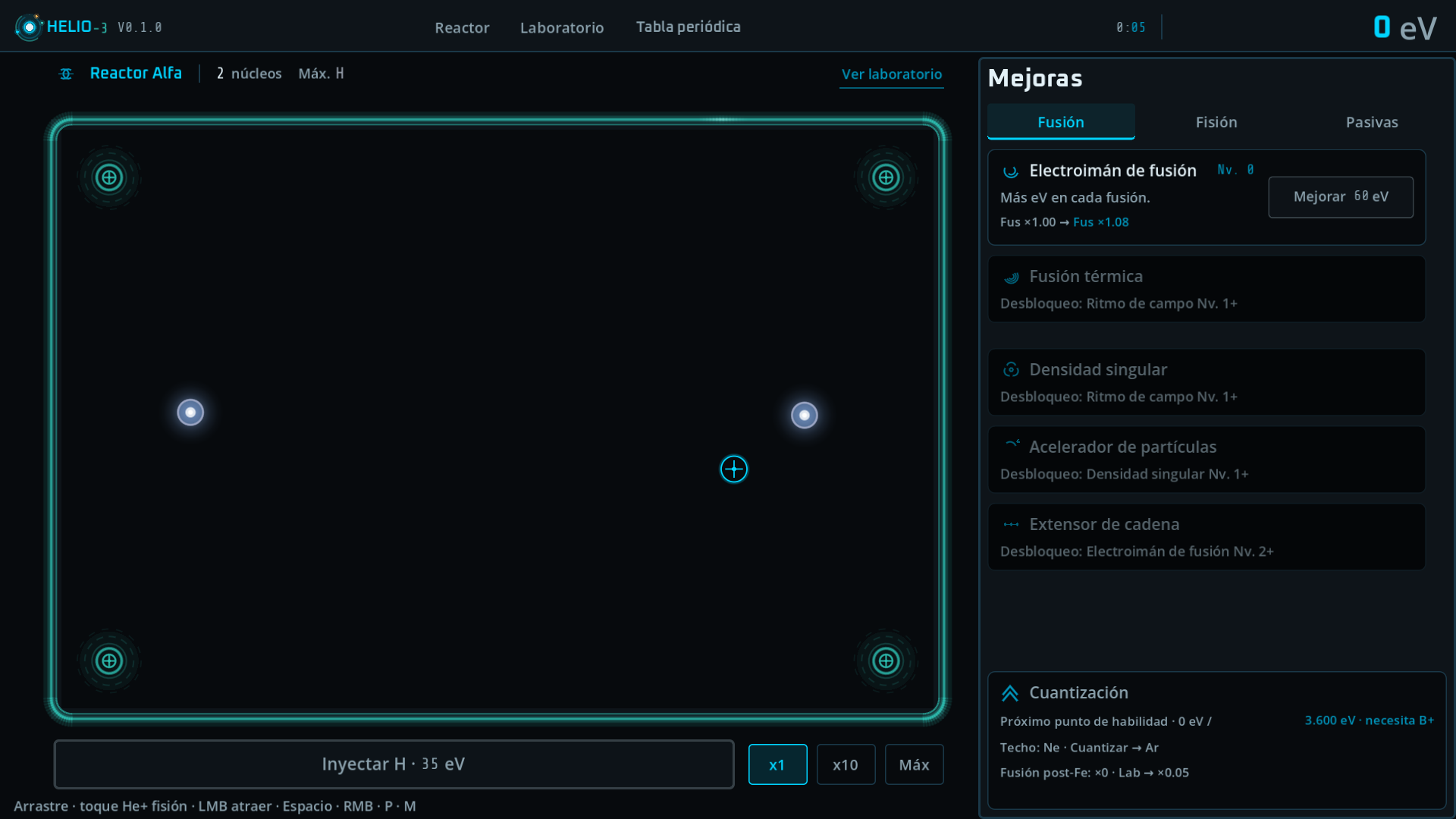Switch to the Pasivas upgrades tab
This screenshot has height=819, width=1456.
[1372, 122]
